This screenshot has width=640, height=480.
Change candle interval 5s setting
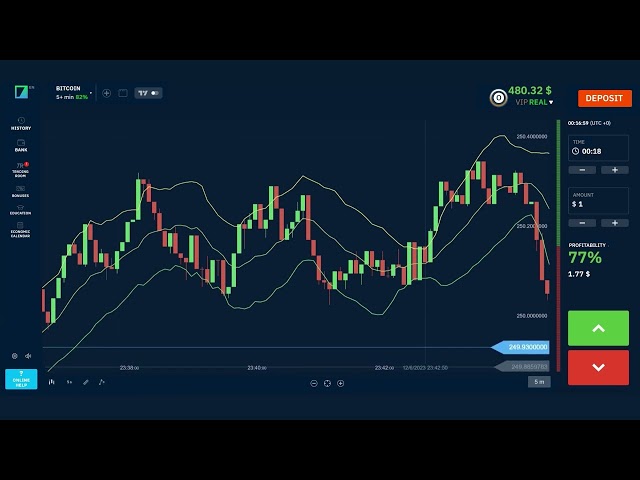69,382
